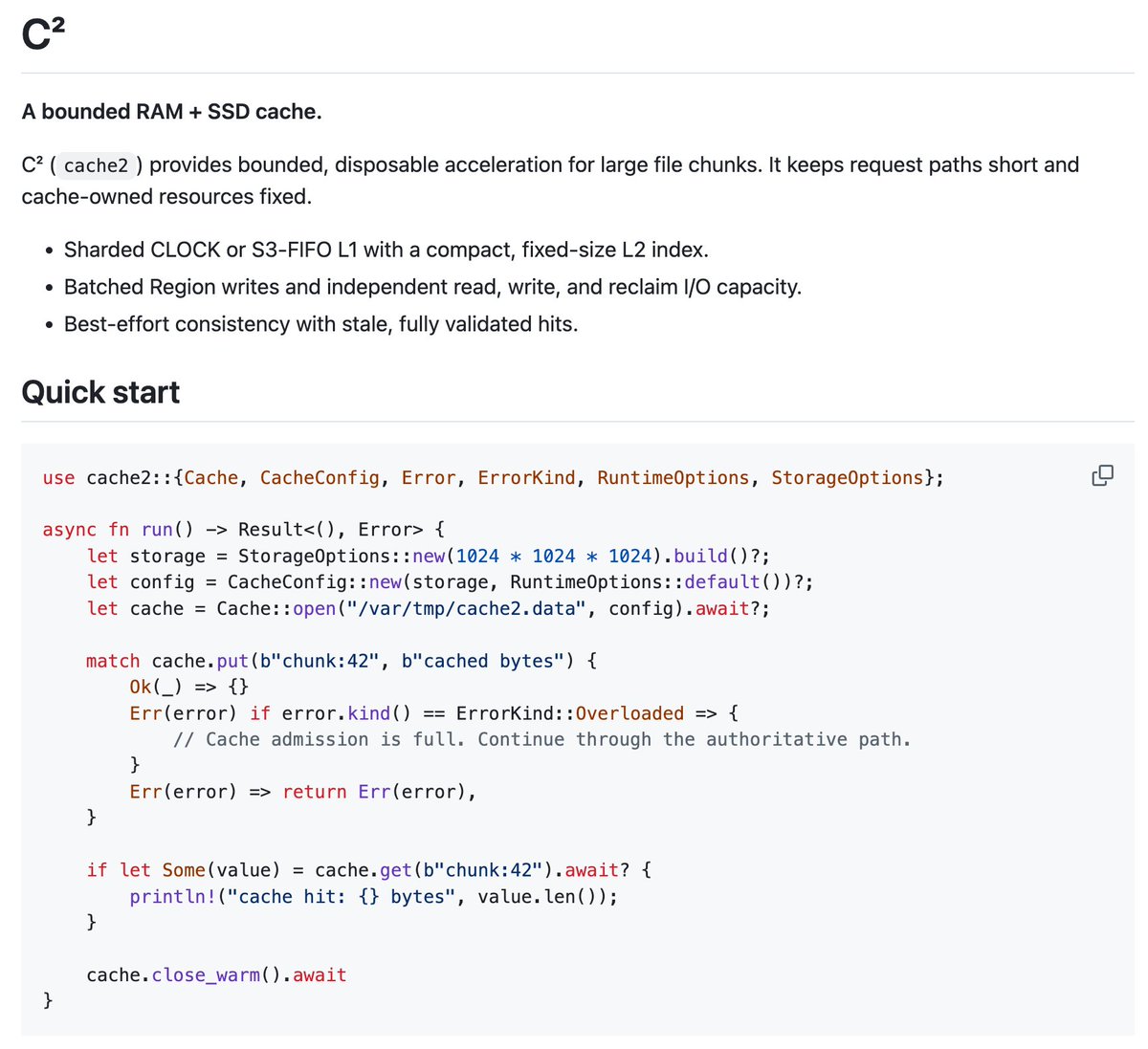This screenshot has width=1148, height=1049.
Task: Click the "match cache.put" code line
Action: click(342, 661)
